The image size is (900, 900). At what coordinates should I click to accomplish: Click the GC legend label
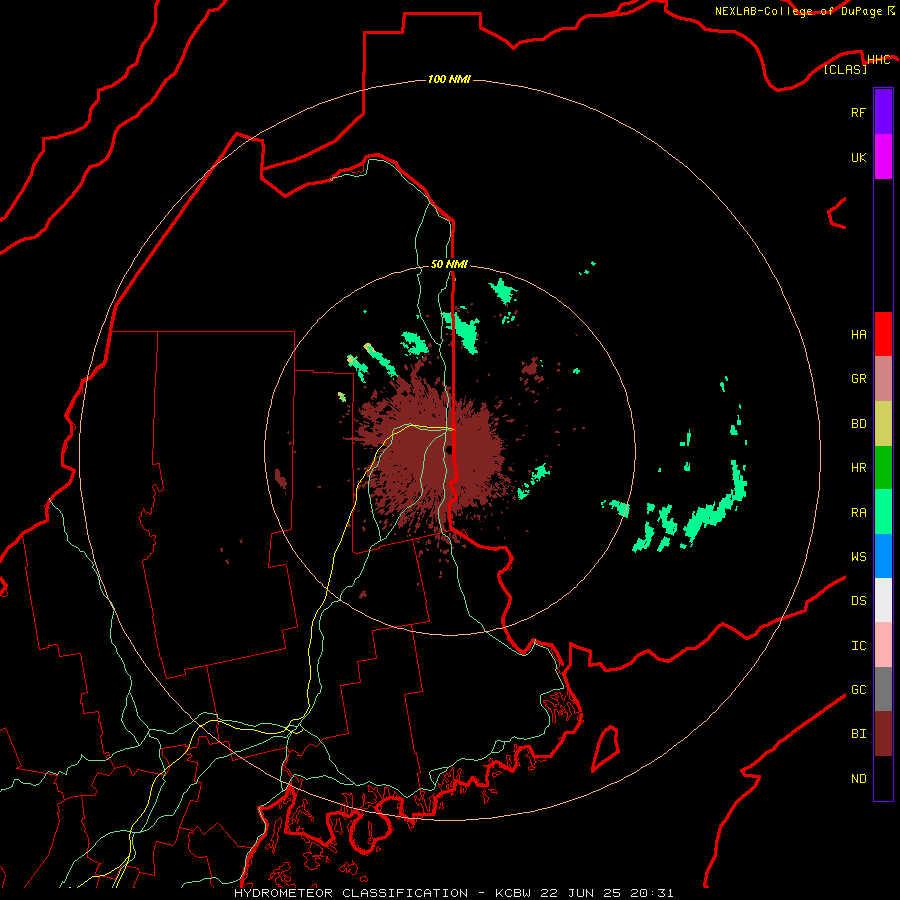tap(858, 690)
